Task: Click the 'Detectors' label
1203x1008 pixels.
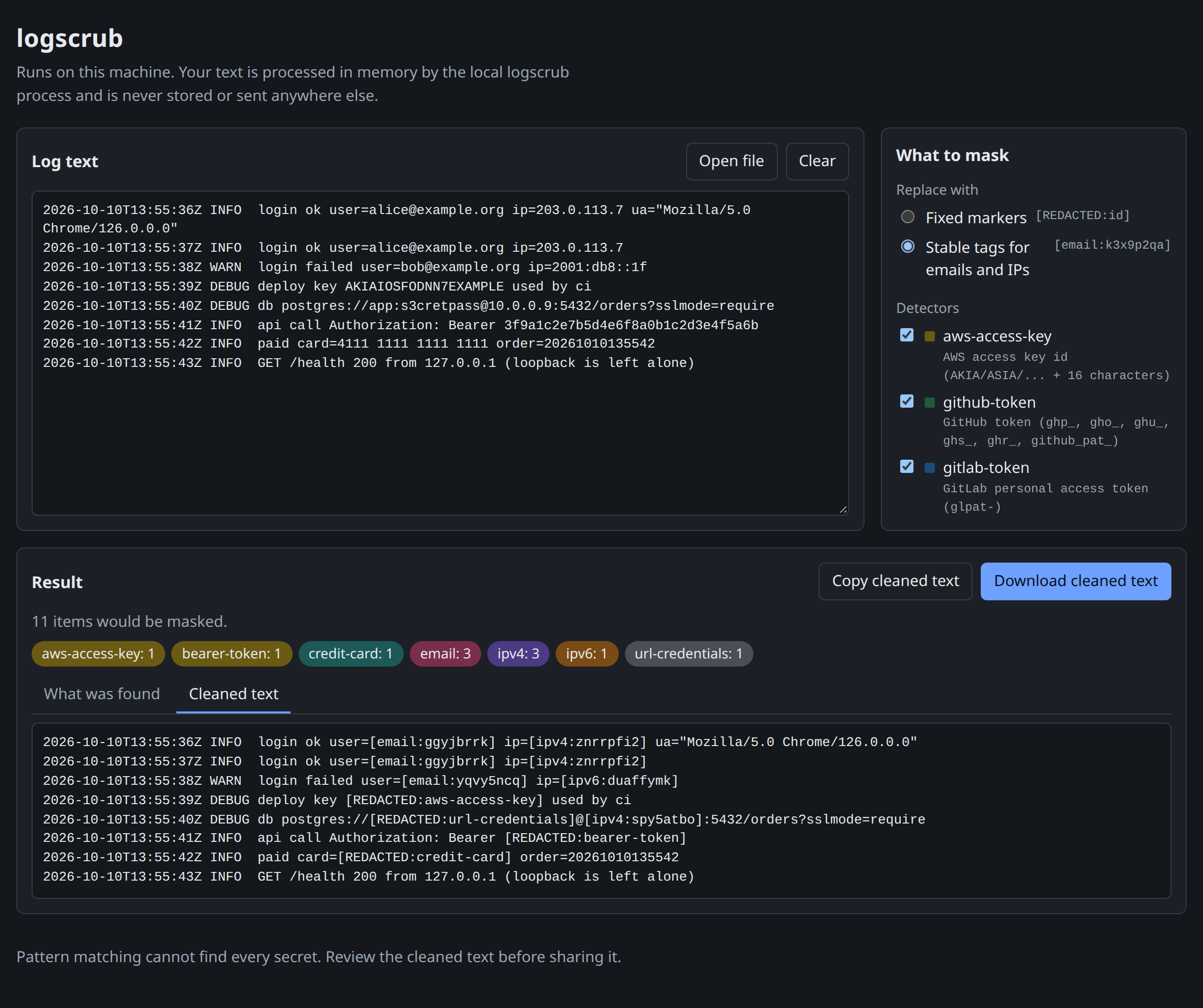Action: pos(927,308)
